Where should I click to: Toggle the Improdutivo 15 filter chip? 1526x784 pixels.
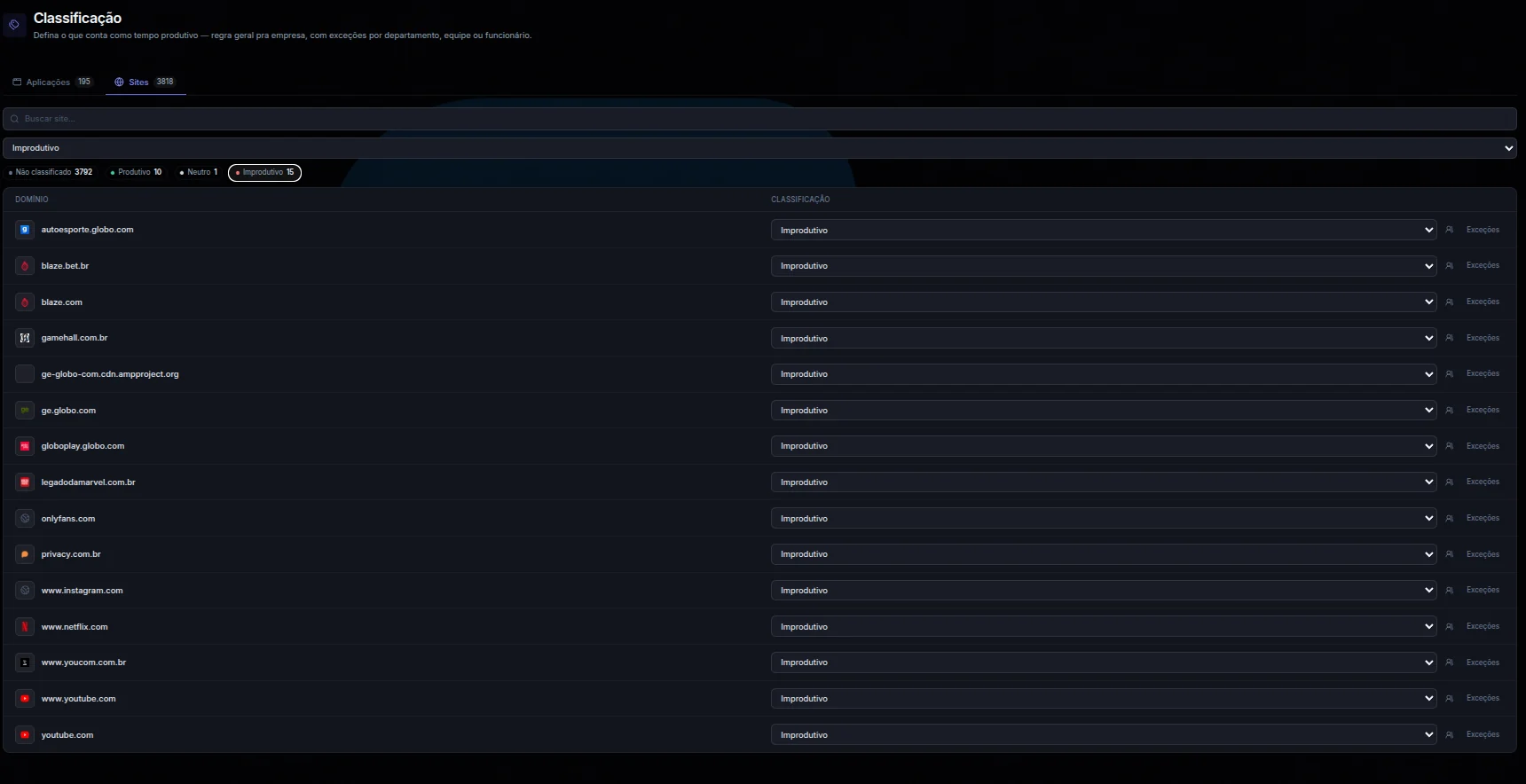264,172
